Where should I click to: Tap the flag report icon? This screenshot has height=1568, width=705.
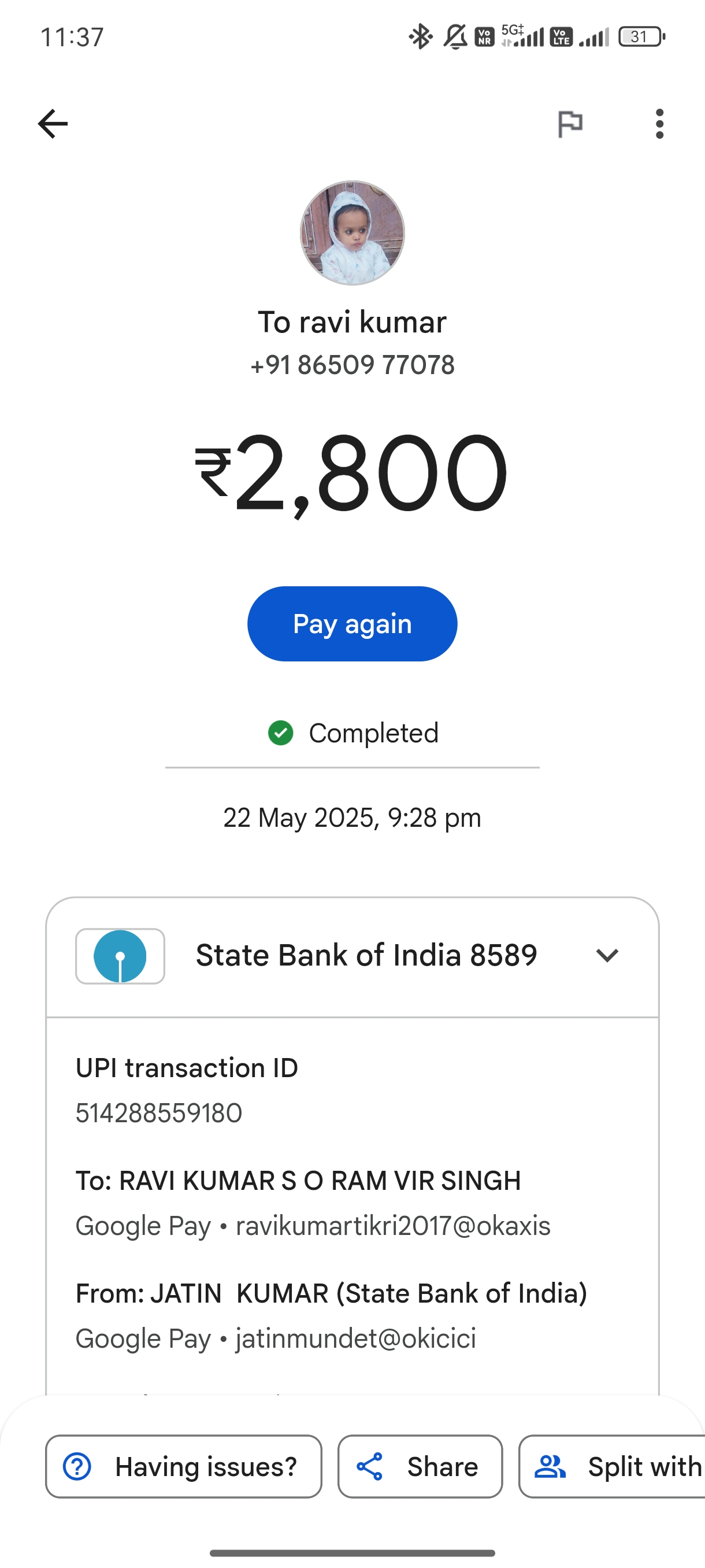(570, 124)
